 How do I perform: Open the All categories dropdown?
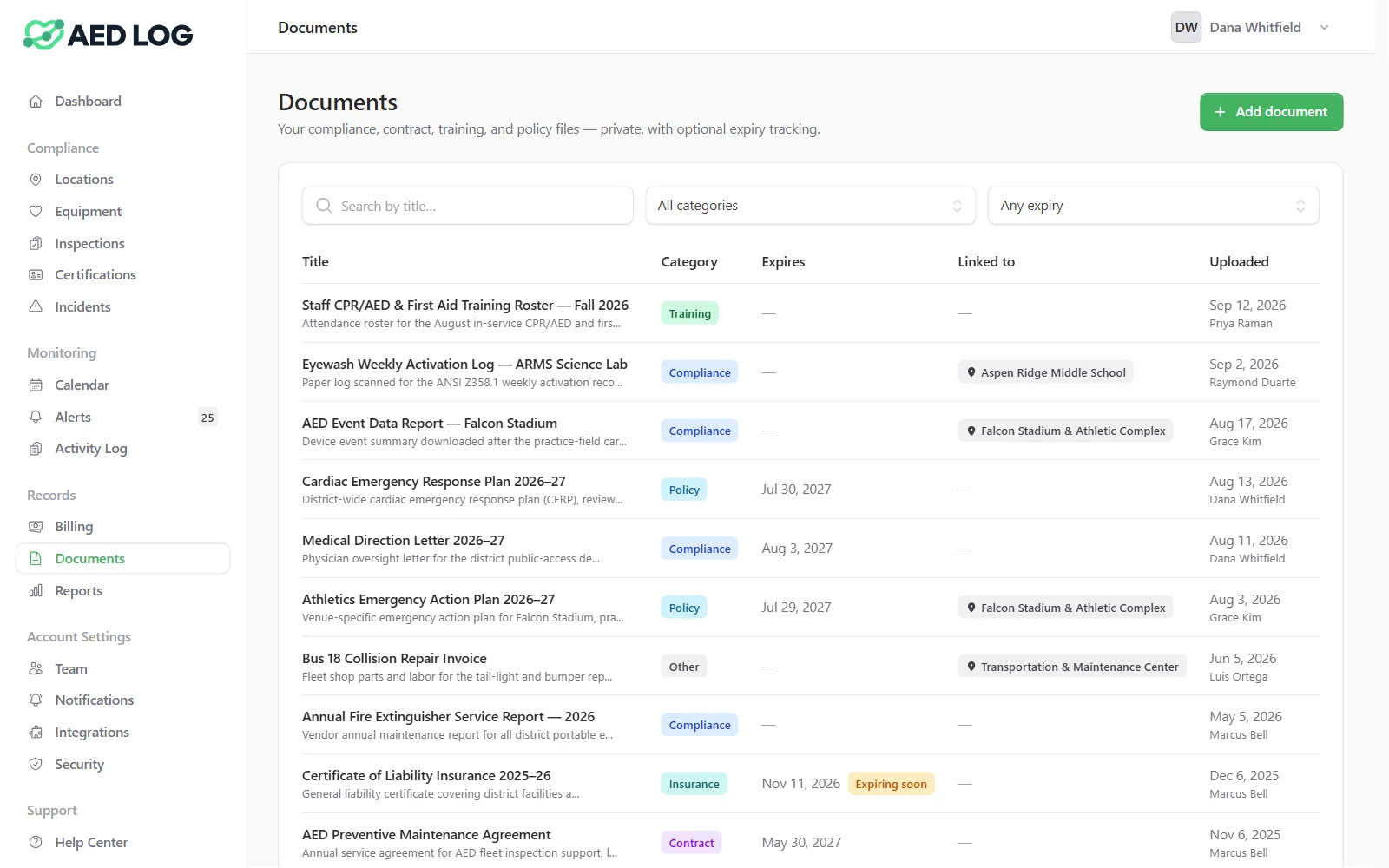[x=810, y=206]
